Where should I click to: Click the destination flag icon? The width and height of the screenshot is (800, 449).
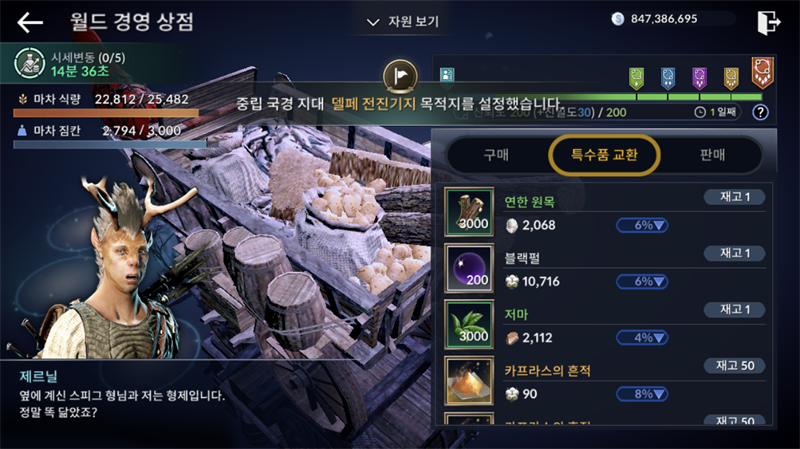401,77
